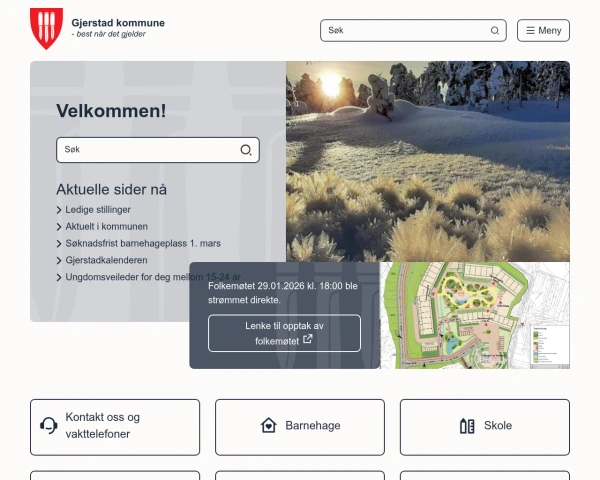Open the Meny menu
The image size is (600, 480).
pos(543,31)
